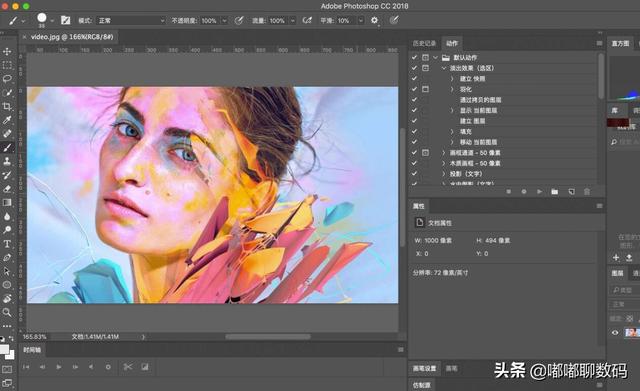Viewport: 640px width, 391px height.
Task: Open the blend 模式 dropdown showing 正常
Action: click(131, 20)
